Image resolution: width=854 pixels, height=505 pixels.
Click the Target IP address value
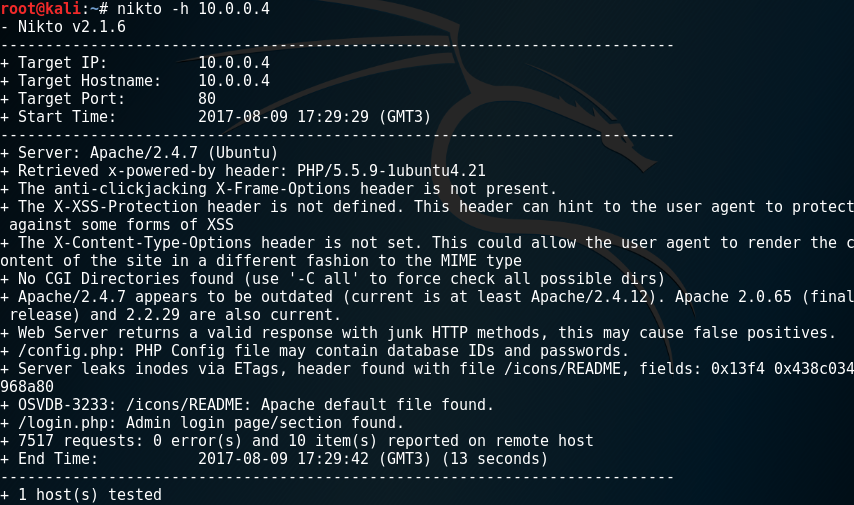(x=233, y=63)
